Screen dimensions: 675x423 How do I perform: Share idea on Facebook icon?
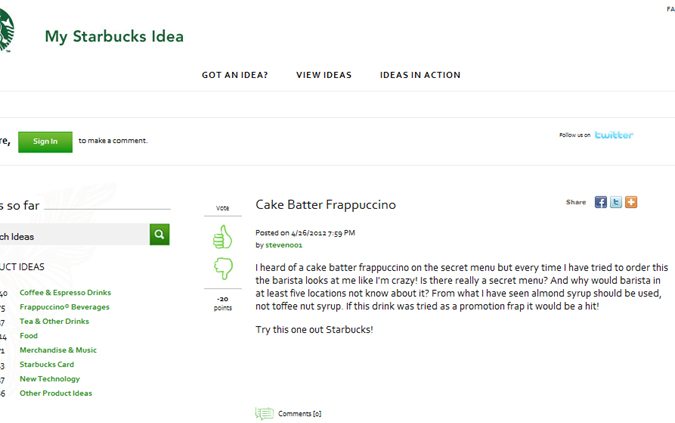[x=601, y=202]
